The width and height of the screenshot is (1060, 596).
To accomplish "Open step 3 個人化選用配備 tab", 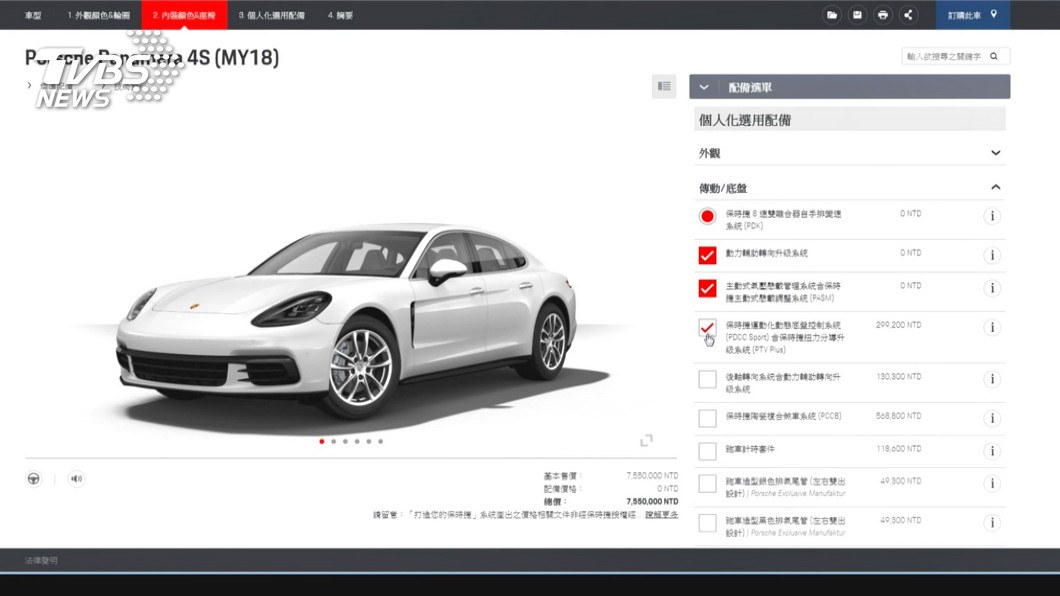I will click(x=271, y=15).
